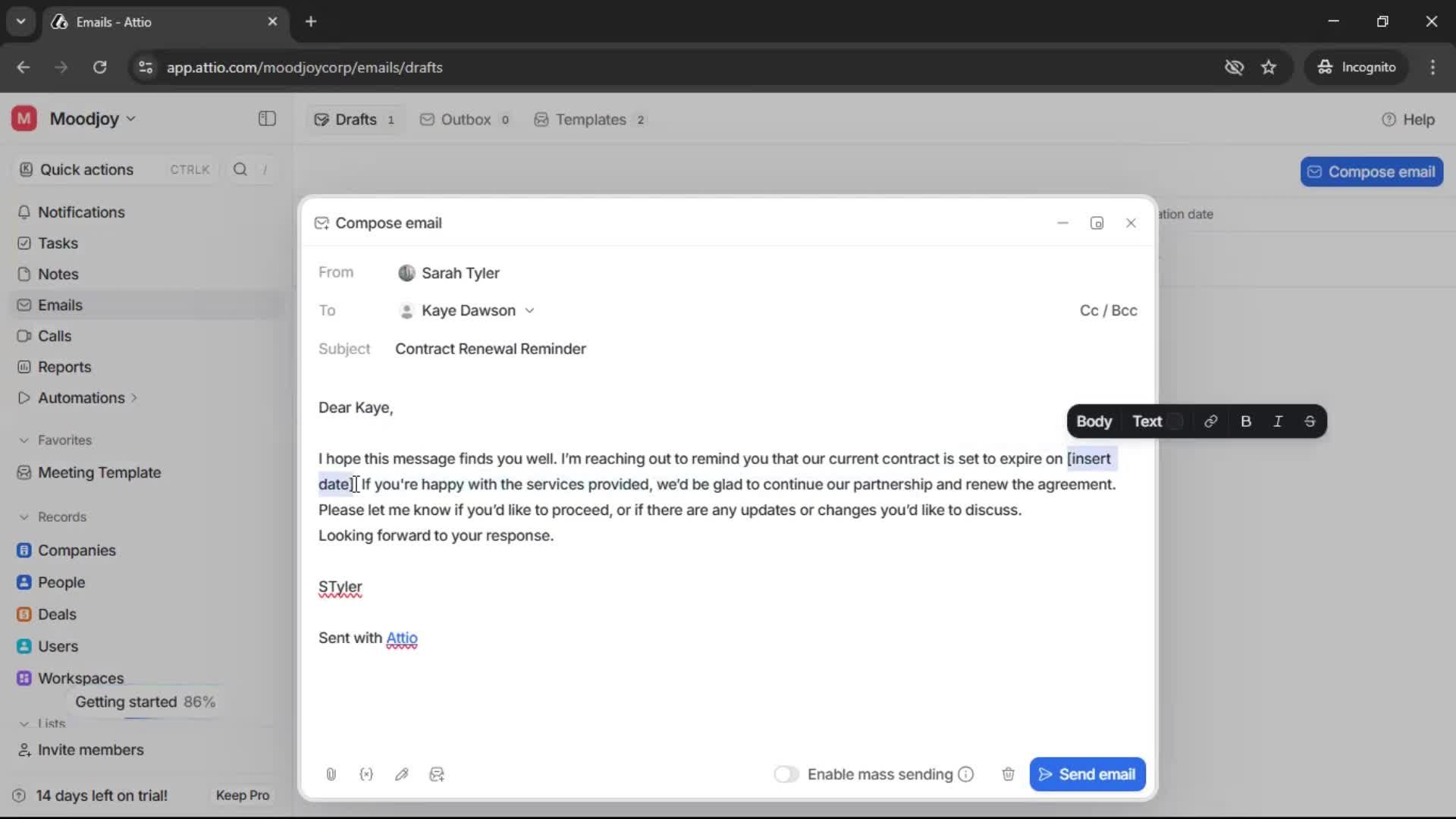Insert a variable with the {x} icon
The width and height of the screenshot is (1456, 819).
pos(366,774)
